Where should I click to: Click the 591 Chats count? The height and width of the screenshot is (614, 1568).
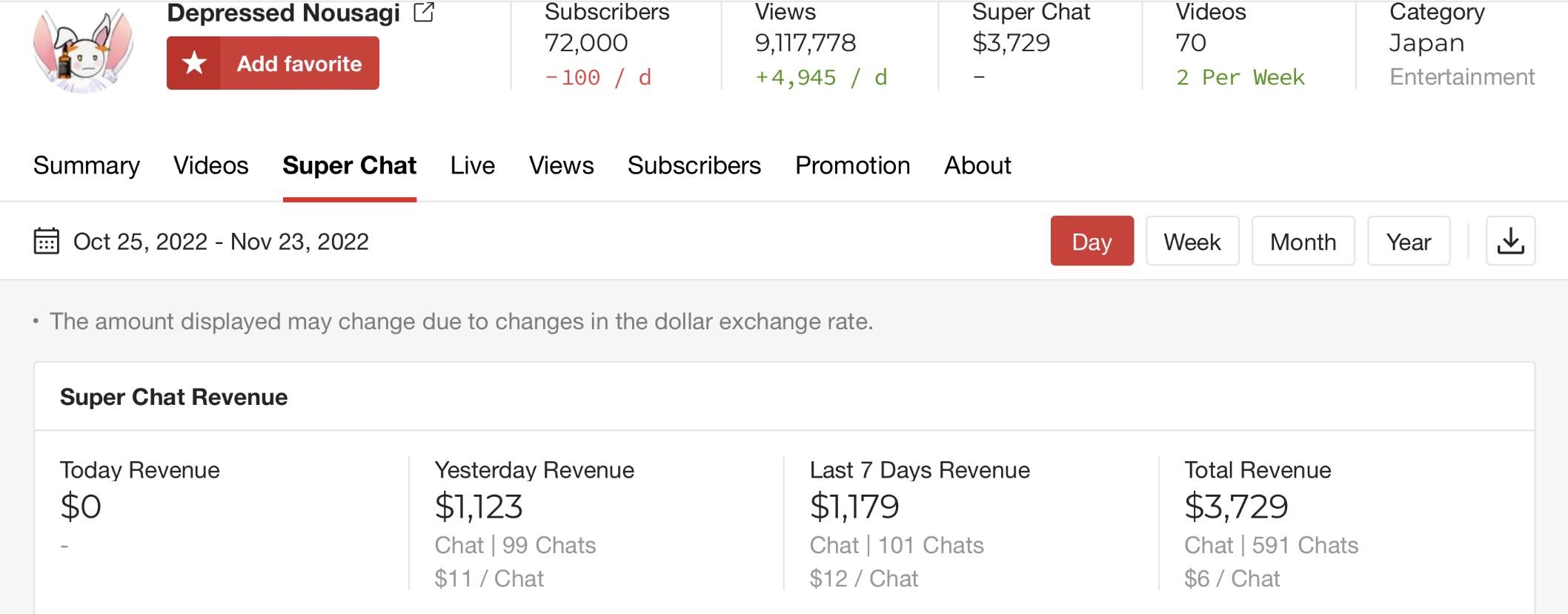pos(1305,545)
